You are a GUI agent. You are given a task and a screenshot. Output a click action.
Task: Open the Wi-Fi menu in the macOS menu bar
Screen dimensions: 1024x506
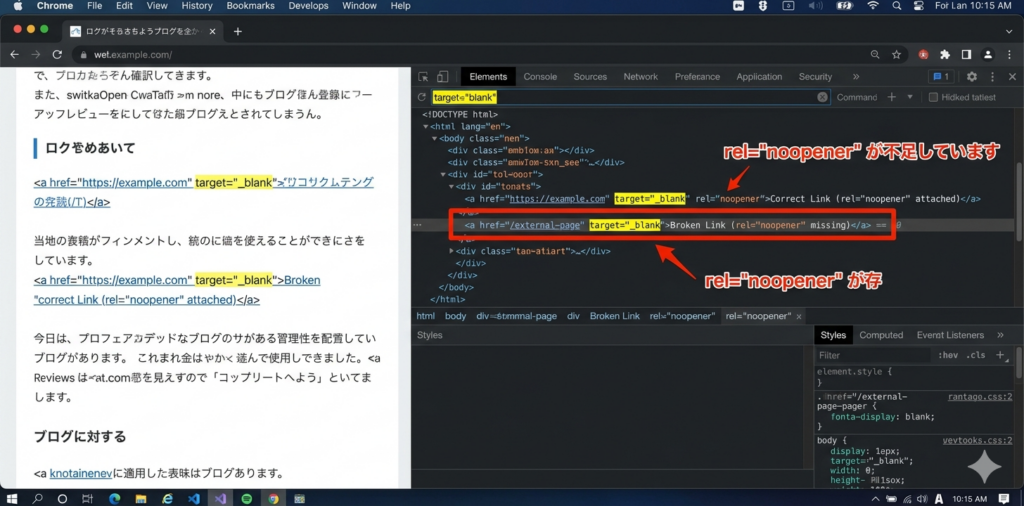pyautogui.click(x=873, y=6)
